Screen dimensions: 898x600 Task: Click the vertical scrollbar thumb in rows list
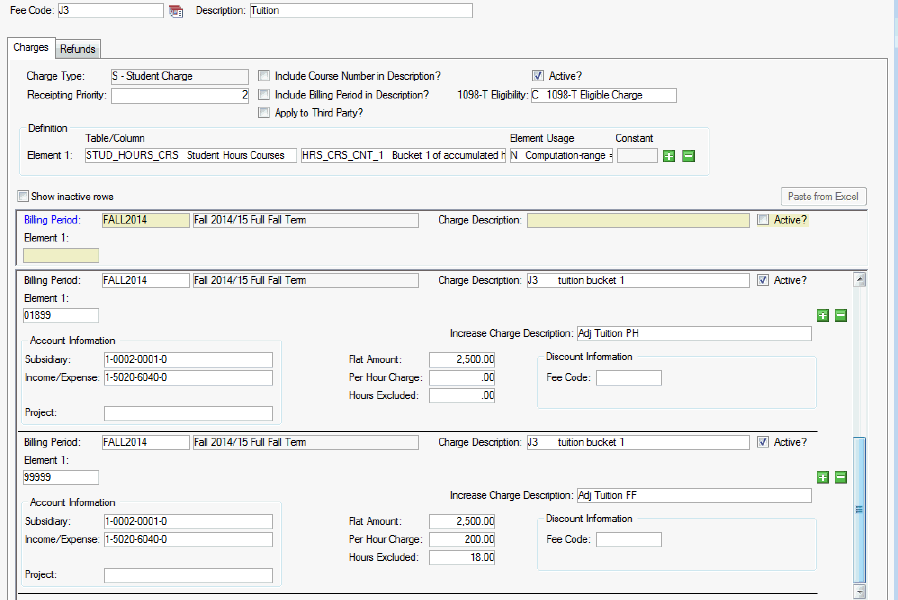click(x=858, y=509)
